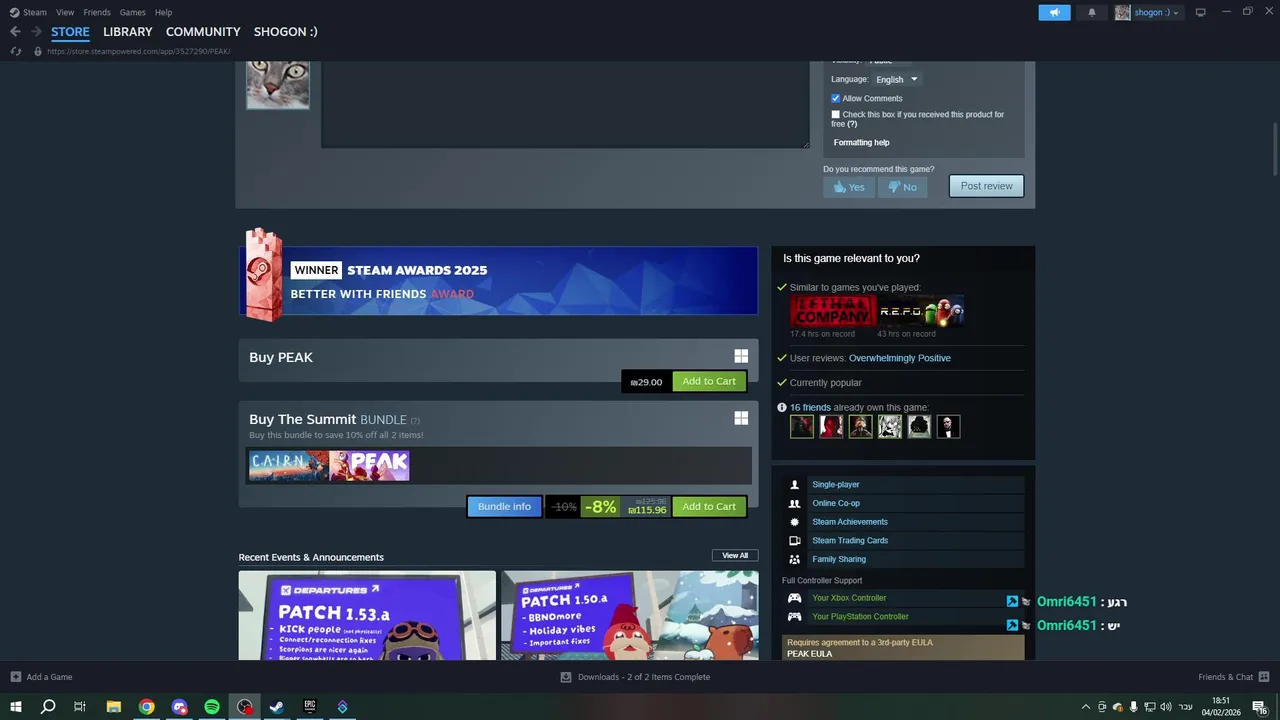Click the Downloads status icon
Image resolution: width=1280 pixels, height=720 pixels.
(x=566, y=677)
